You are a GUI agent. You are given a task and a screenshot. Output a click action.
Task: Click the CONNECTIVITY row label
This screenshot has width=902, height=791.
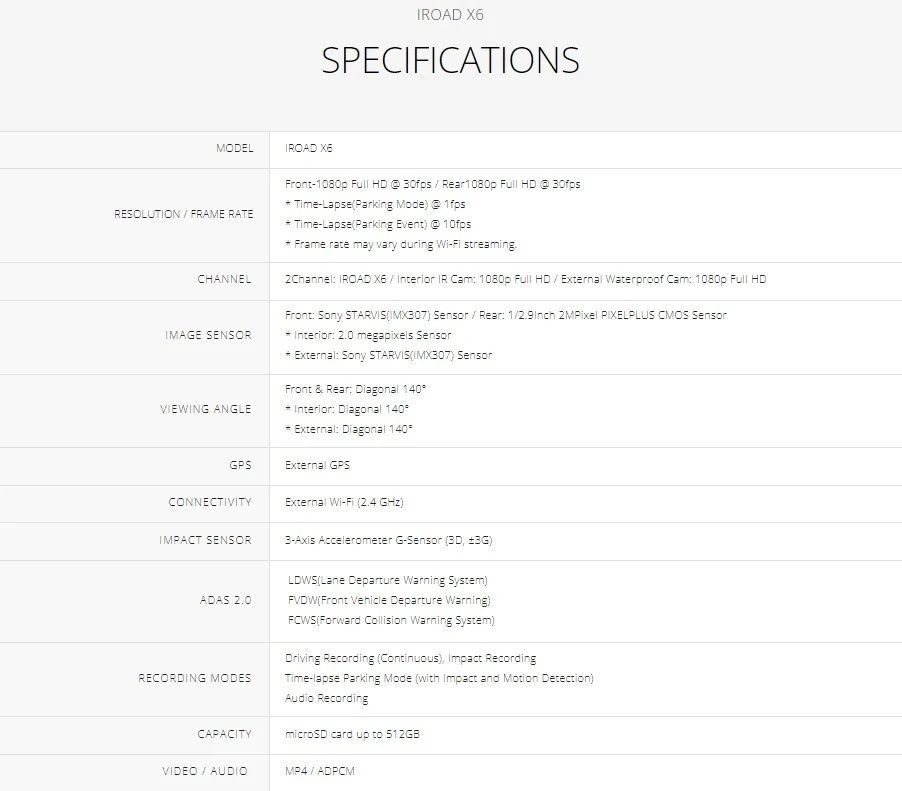tap(210, 502)
